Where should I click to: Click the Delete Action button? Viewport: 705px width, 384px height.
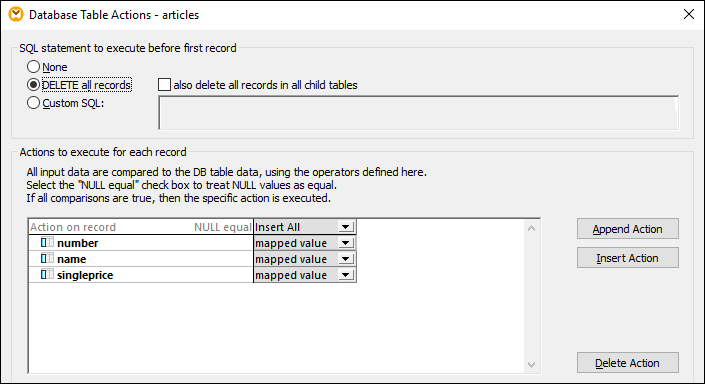628,363
